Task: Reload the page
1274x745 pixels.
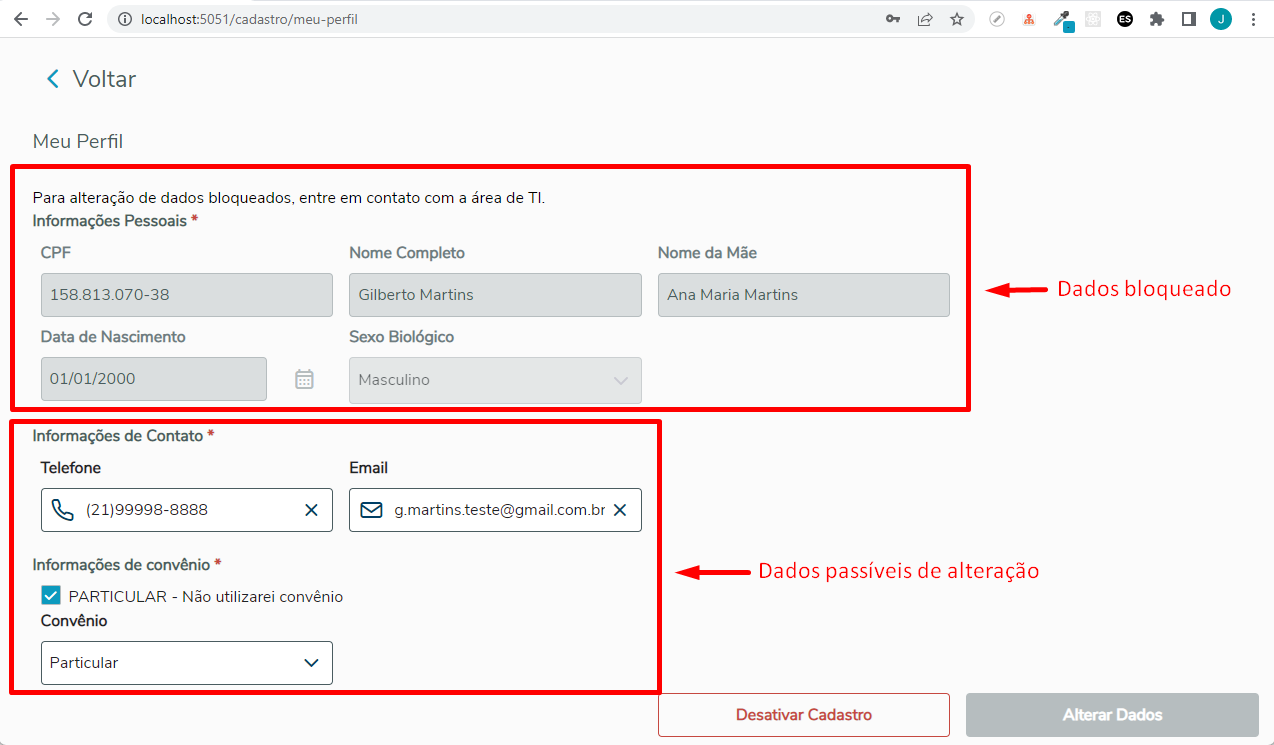Action: (x=85, y=19)
